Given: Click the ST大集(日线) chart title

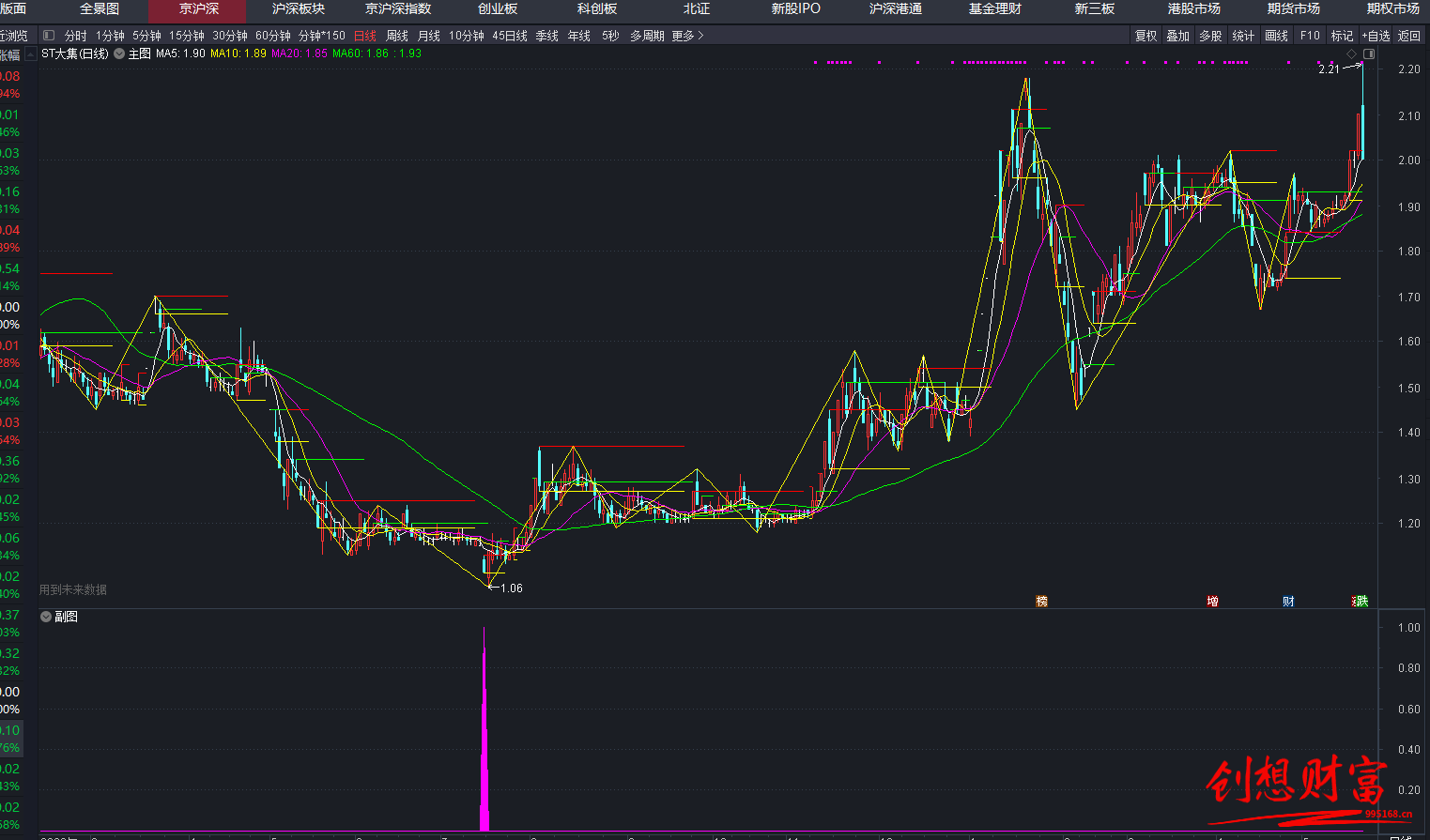Looking at the screenshot, I should [x=75, y=53].
